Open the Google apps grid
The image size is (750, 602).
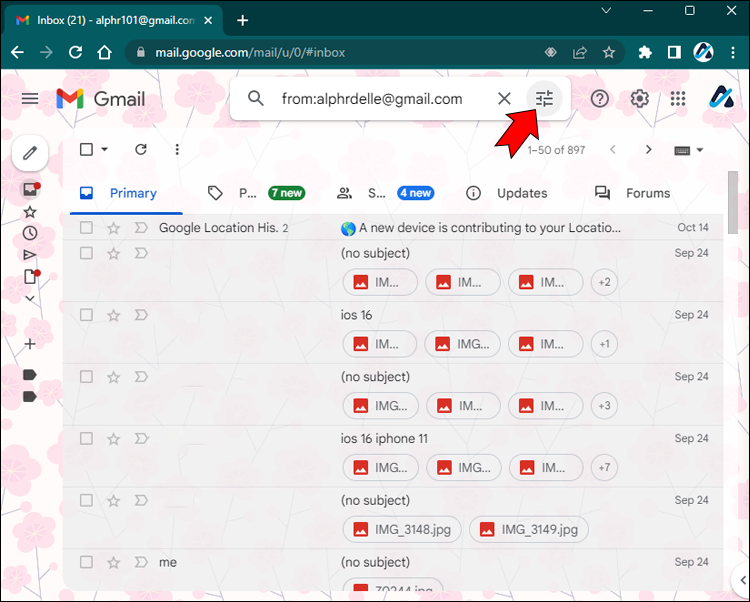pyautogui.click(x=678, y=99)
